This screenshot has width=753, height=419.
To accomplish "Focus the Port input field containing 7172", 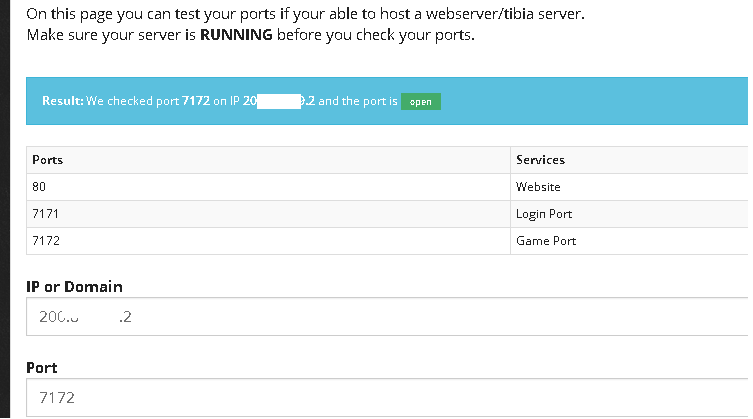I will pos(387,397).
